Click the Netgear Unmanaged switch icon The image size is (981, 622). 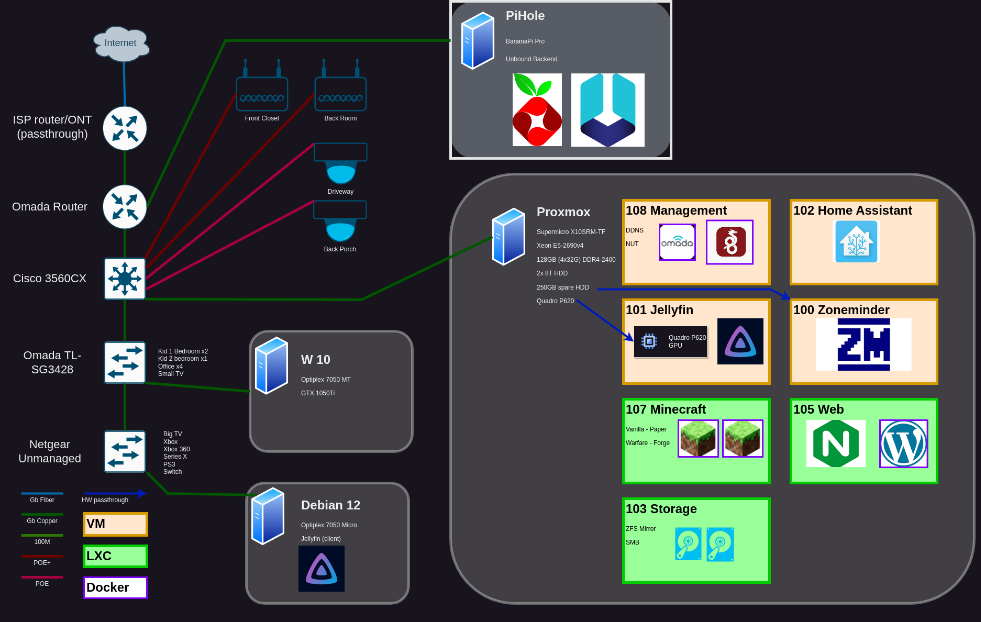pos(125,451)
